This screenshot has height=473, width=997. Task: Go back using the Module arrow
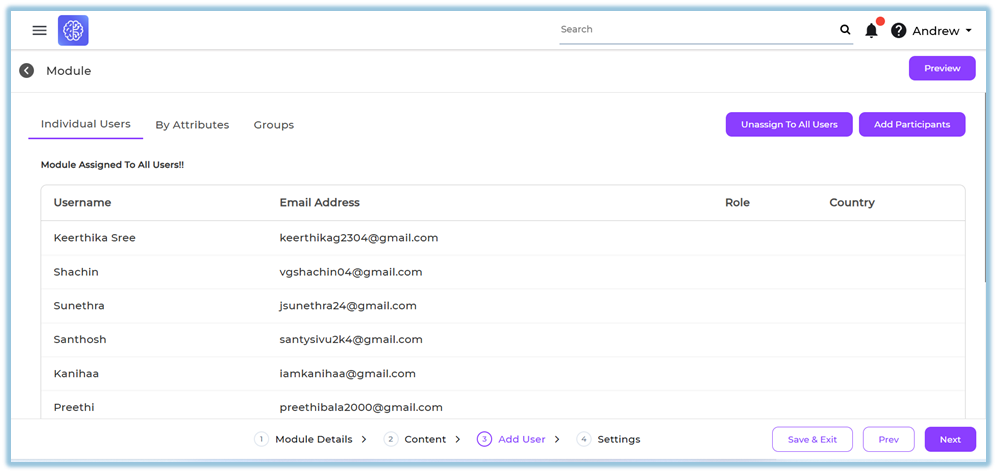pyautogui.click(x=27, y=71)
